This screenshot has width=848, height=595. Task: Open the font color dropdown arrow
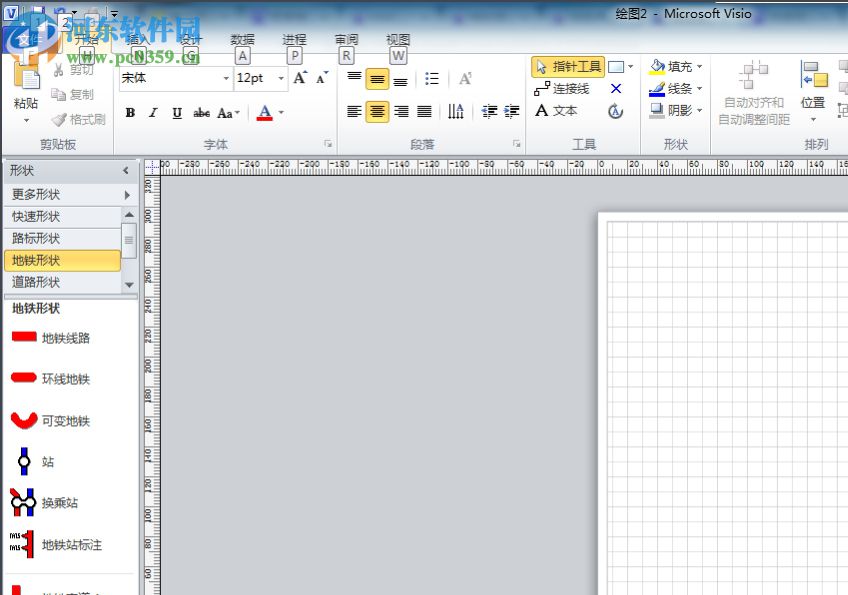click(281, 113)
